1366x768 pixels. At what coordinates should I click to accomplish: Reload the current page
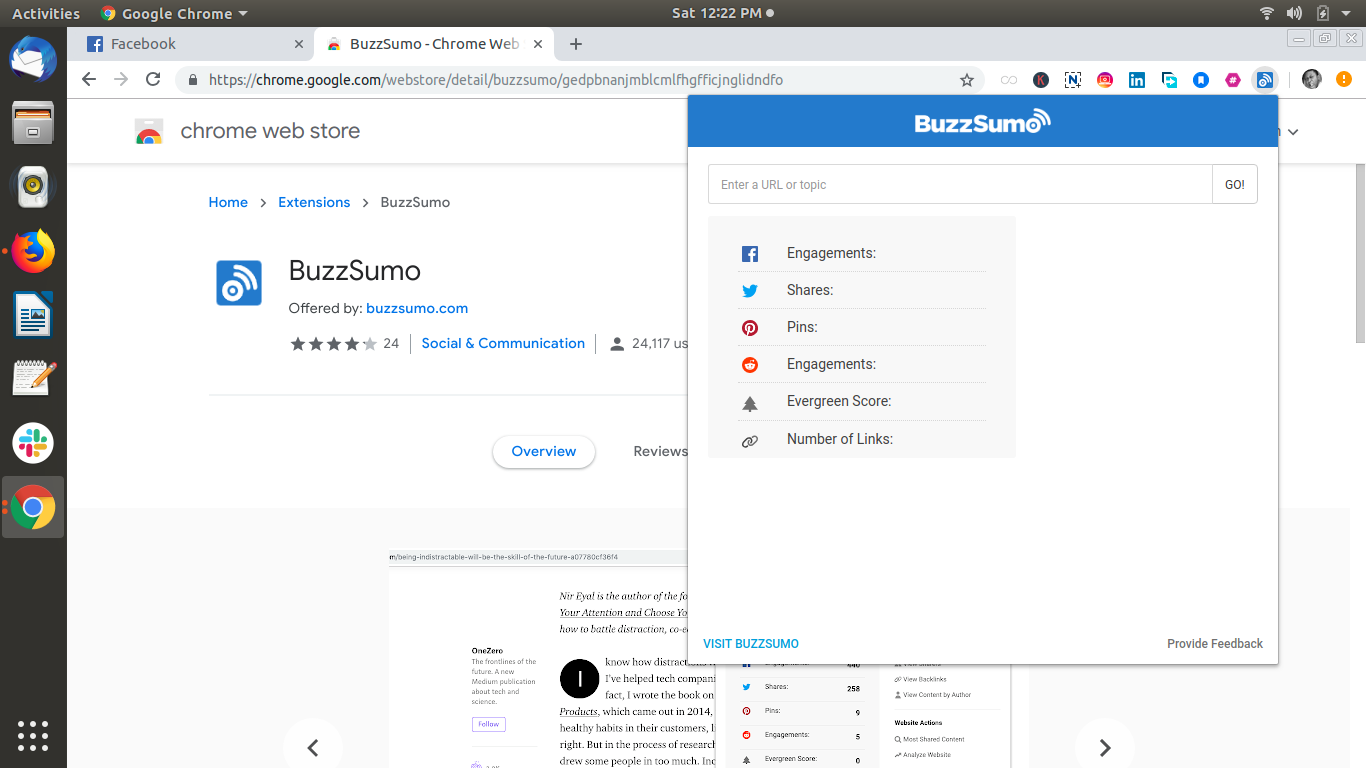point(153,80)
